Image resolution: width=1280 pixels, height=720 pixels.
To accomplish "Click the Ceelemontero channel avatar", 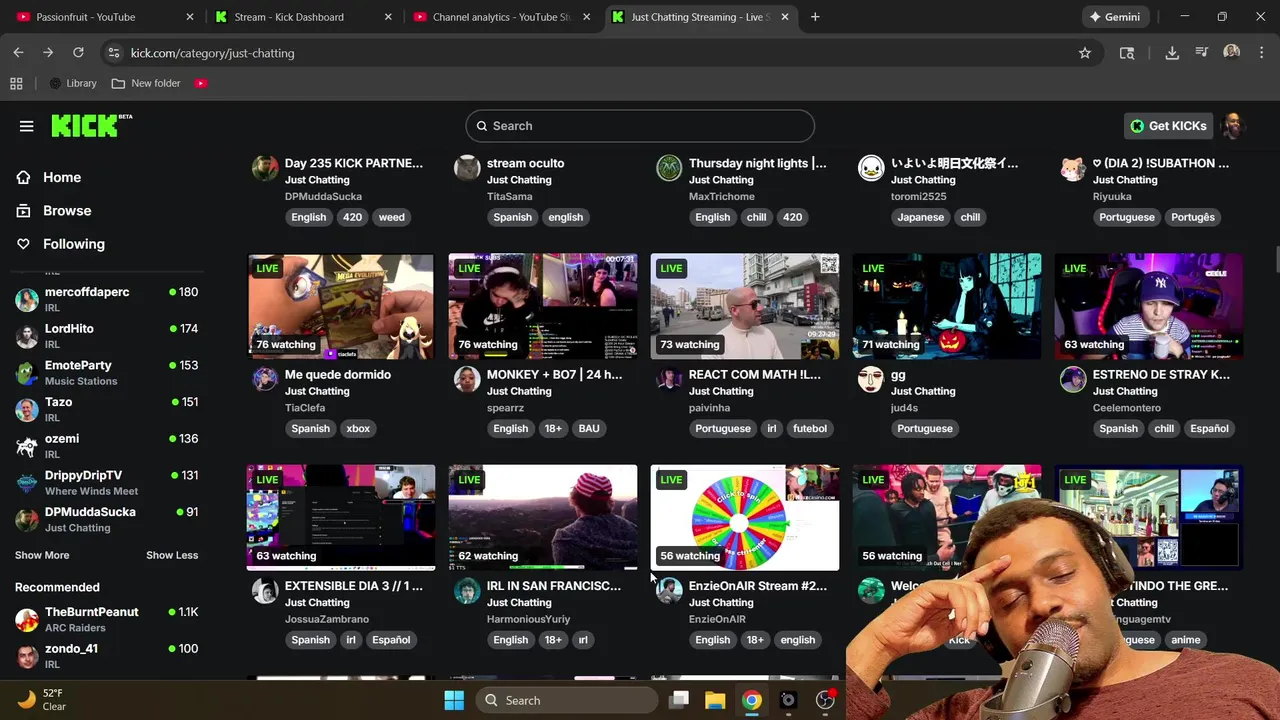I will 1073,379.
